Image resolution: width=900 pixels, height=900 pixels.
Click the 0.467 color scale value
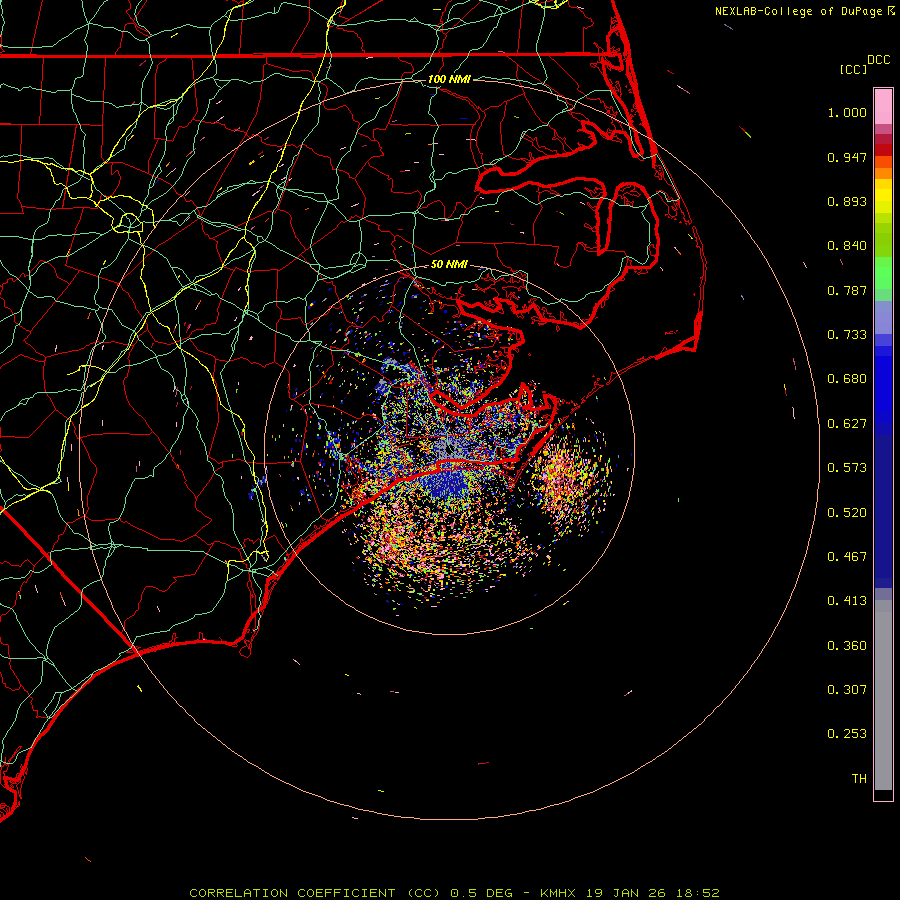point(847,557)
